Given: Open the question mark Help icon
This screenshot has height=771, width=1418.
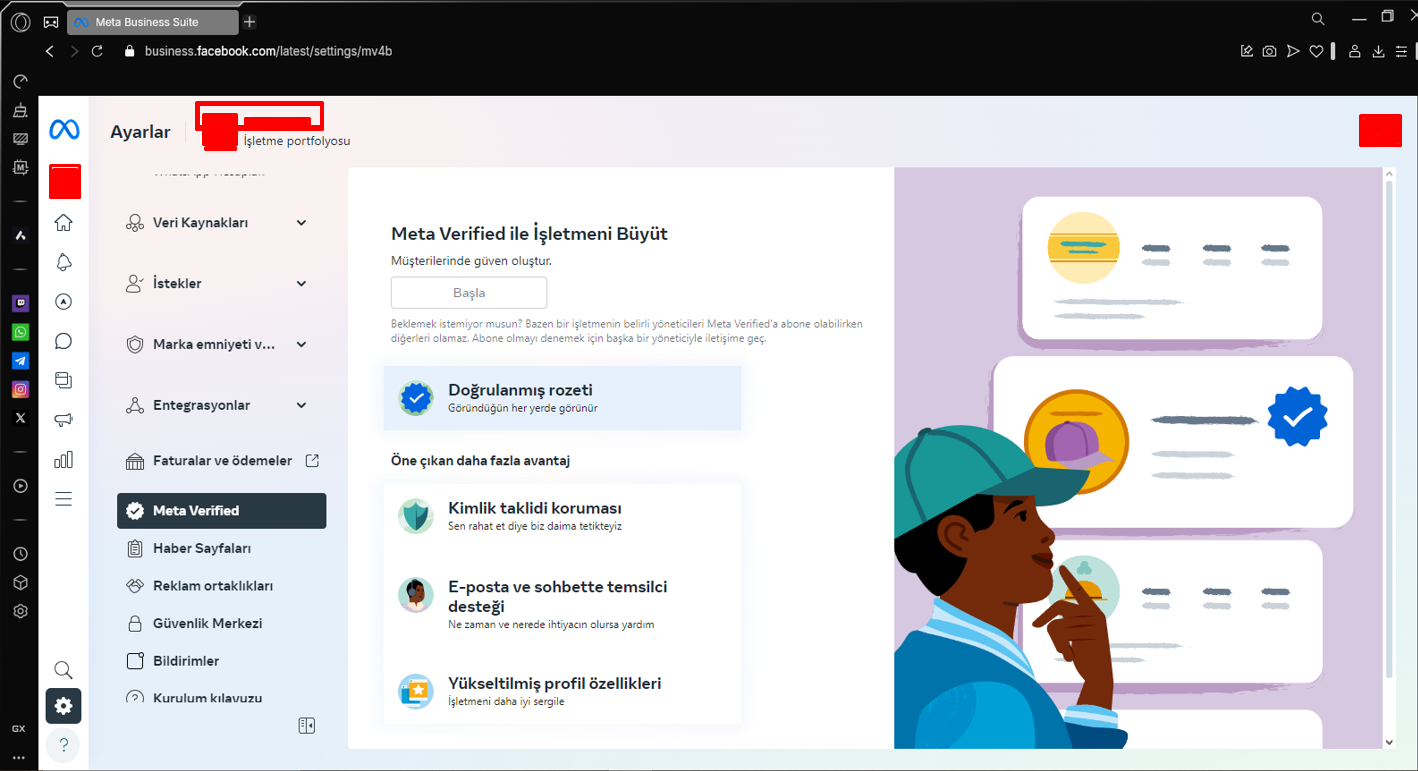Looking at the screenshot, I should point(63,745).
